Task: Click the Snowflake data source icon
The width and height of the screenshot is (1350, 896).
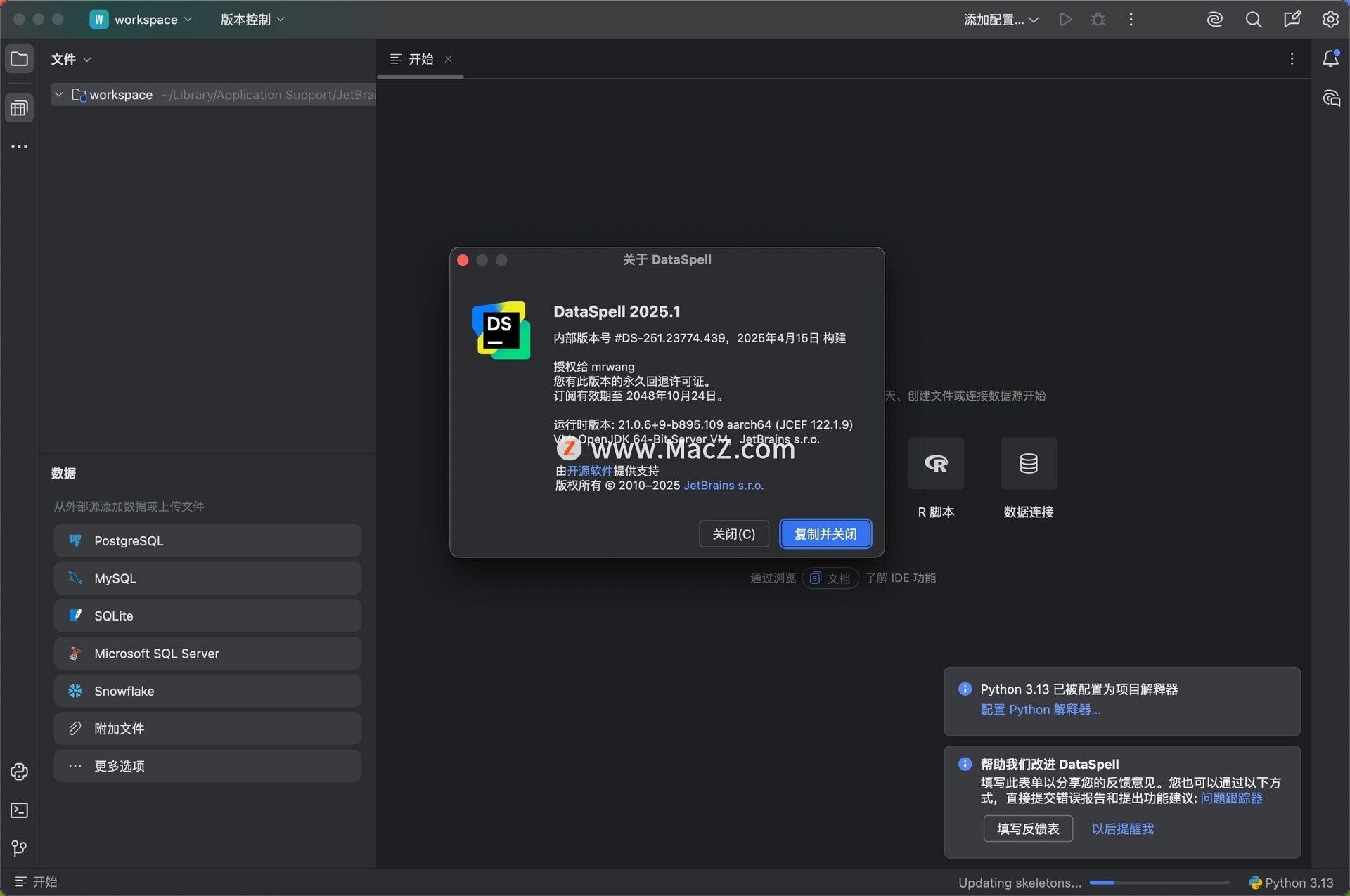Action: [75, 691]
